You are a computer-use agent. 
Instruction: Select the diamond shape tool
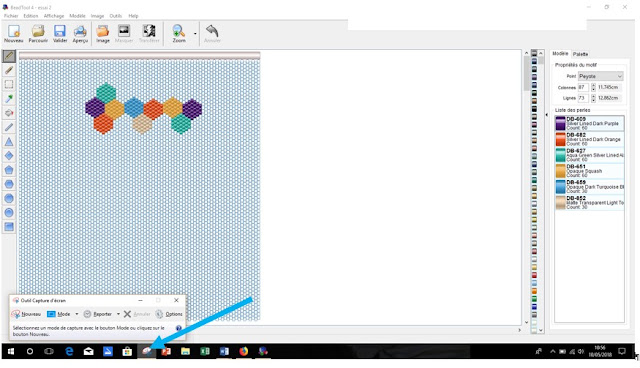tap(9, 155)
